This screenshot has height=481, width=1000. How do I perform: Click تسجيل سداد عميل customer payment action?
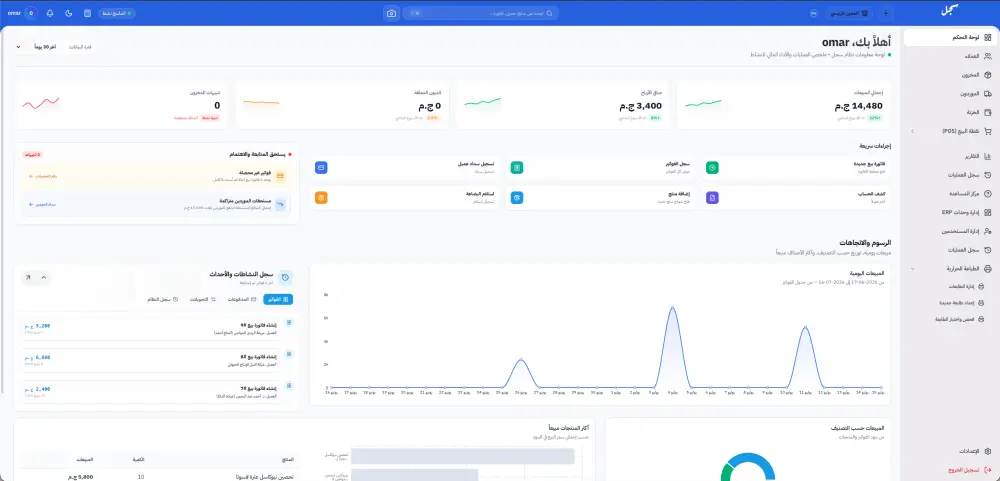(404, 168)
